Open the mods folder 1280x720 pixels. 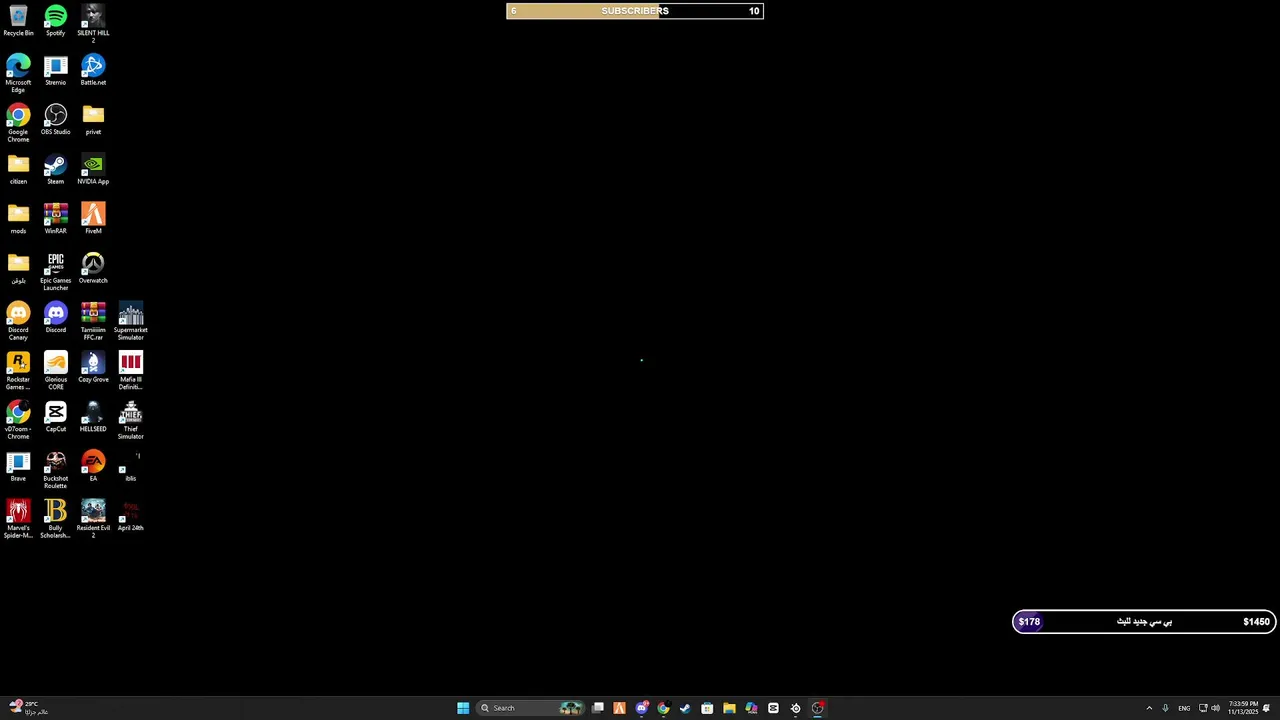pos(18,219)
